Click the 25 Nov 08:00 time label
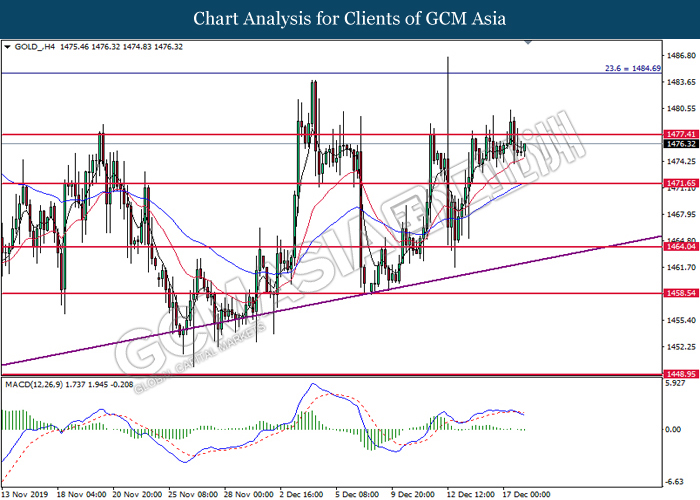The height and width of the screenshot is (500, 700). 191,494
